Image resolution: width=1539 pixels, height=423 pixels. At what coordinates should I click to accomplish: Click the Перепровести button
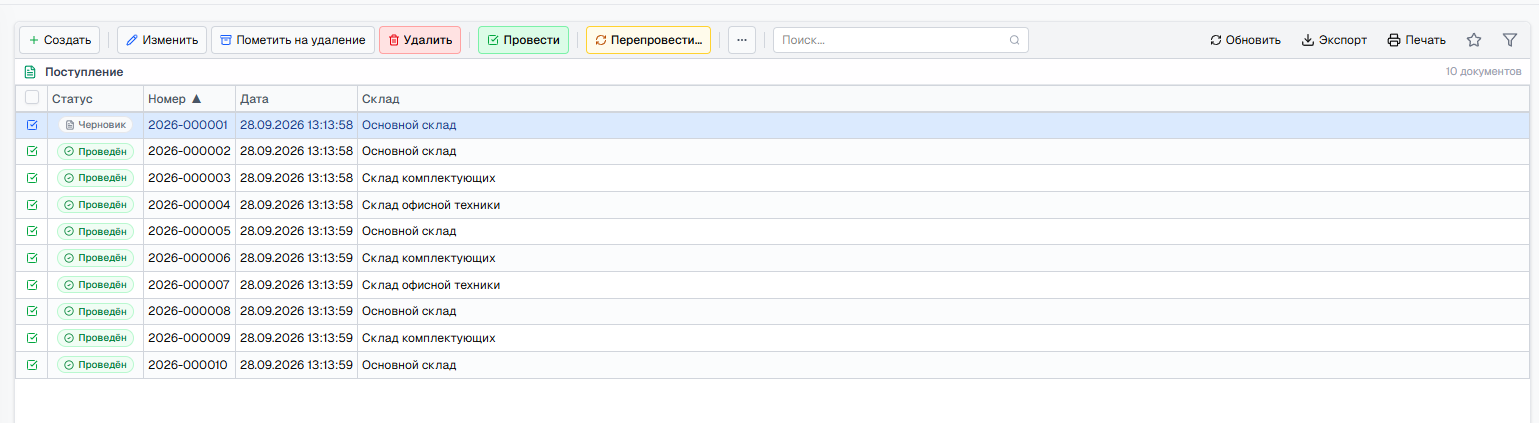(x=648, y=40)
